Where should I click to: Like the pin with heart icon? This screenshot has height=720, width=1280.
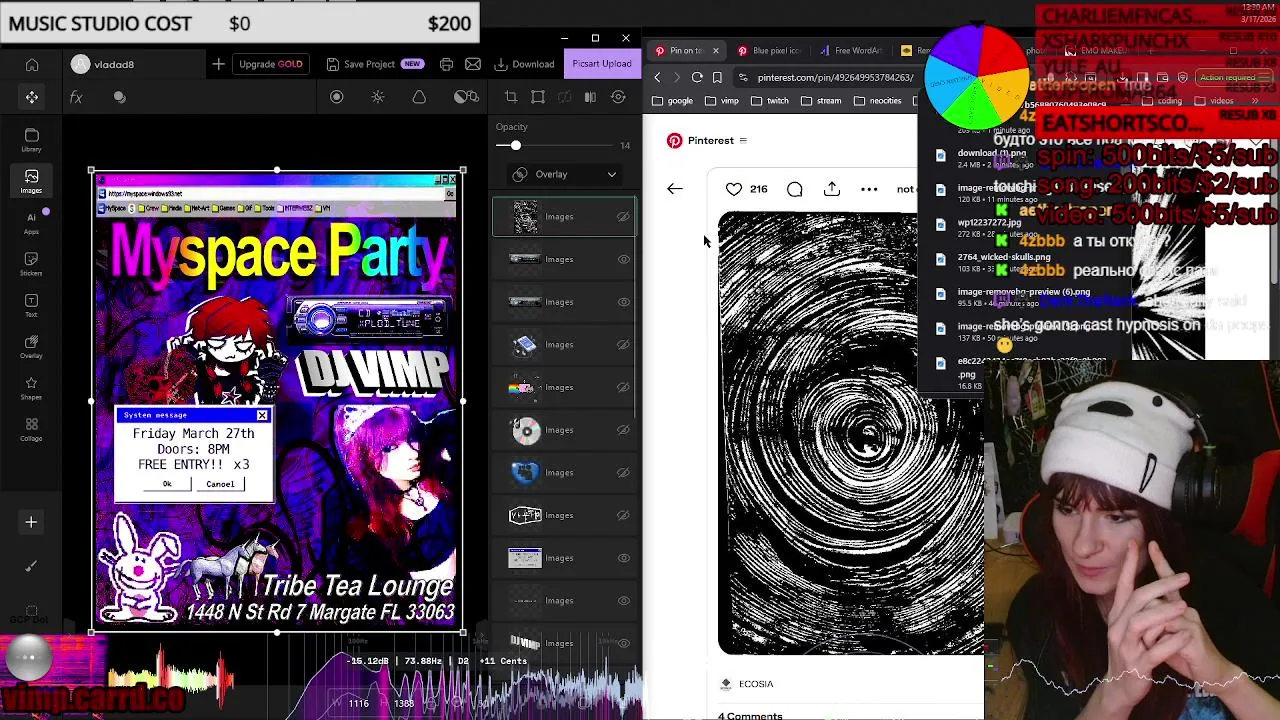click(x=734, y=189)
